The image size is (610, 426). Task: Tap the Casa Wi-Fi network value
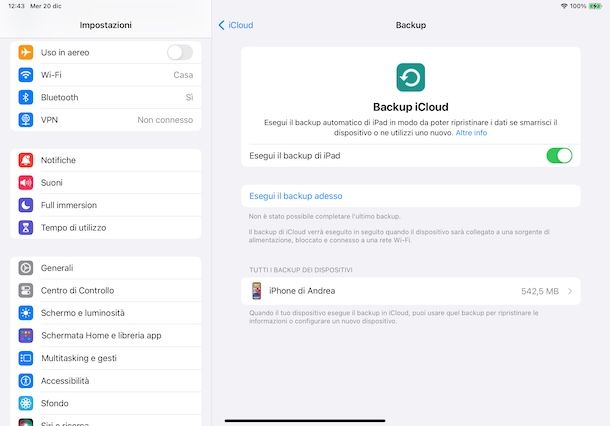click(183, 75)
